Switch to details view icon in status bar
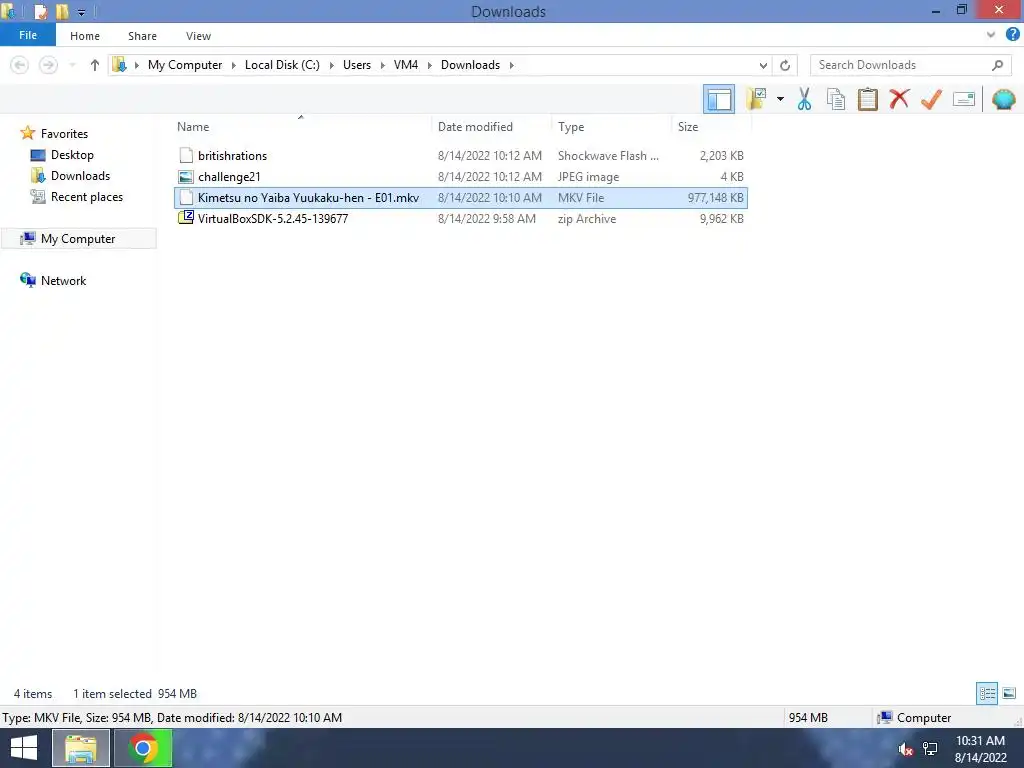The width and height of the screenshot is (1024, 768). point(987,693)
